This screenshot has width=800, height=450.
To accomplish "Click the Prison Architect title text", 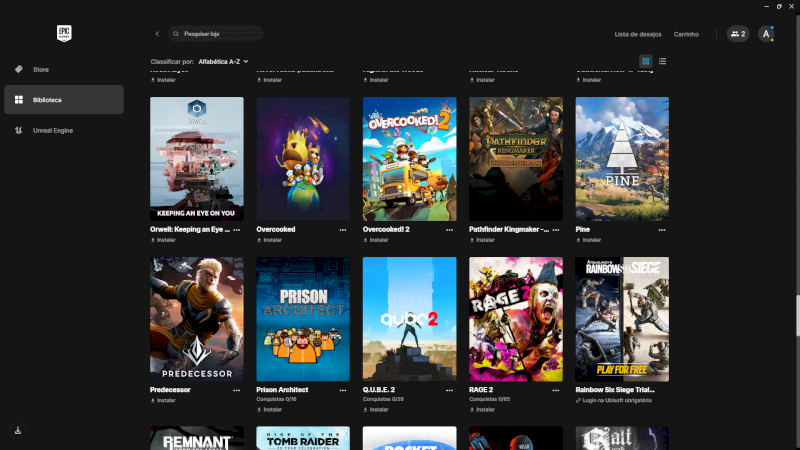I will click(282, 390).
